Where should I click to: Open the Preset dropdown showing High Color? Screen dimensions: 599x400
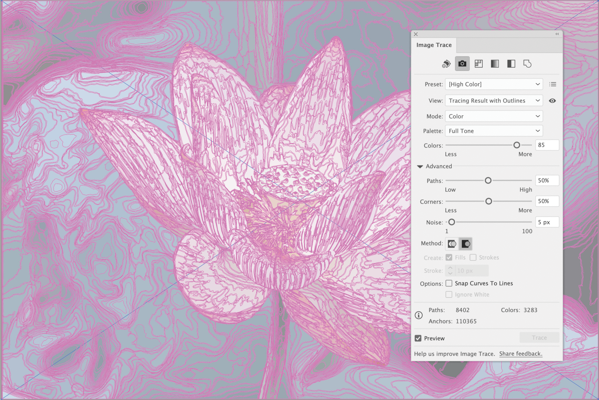pos(494,84)
